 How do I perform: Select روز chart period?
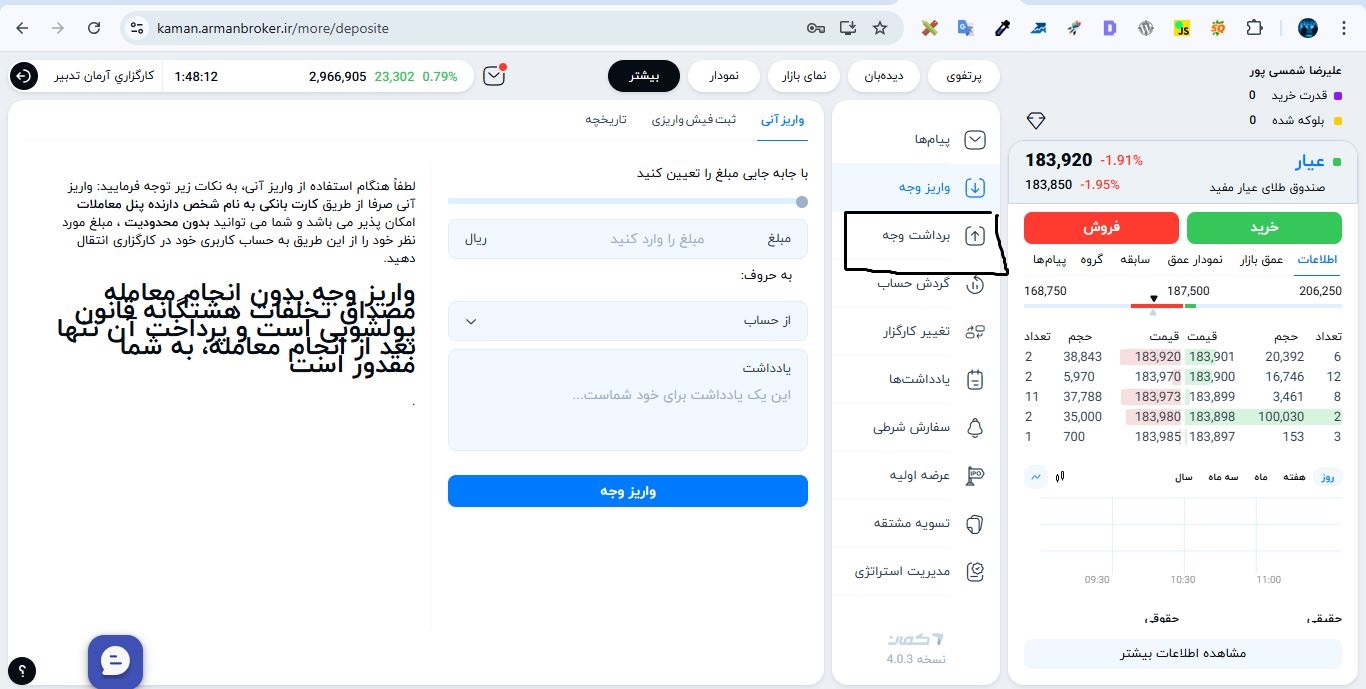tap(1327, 477)
